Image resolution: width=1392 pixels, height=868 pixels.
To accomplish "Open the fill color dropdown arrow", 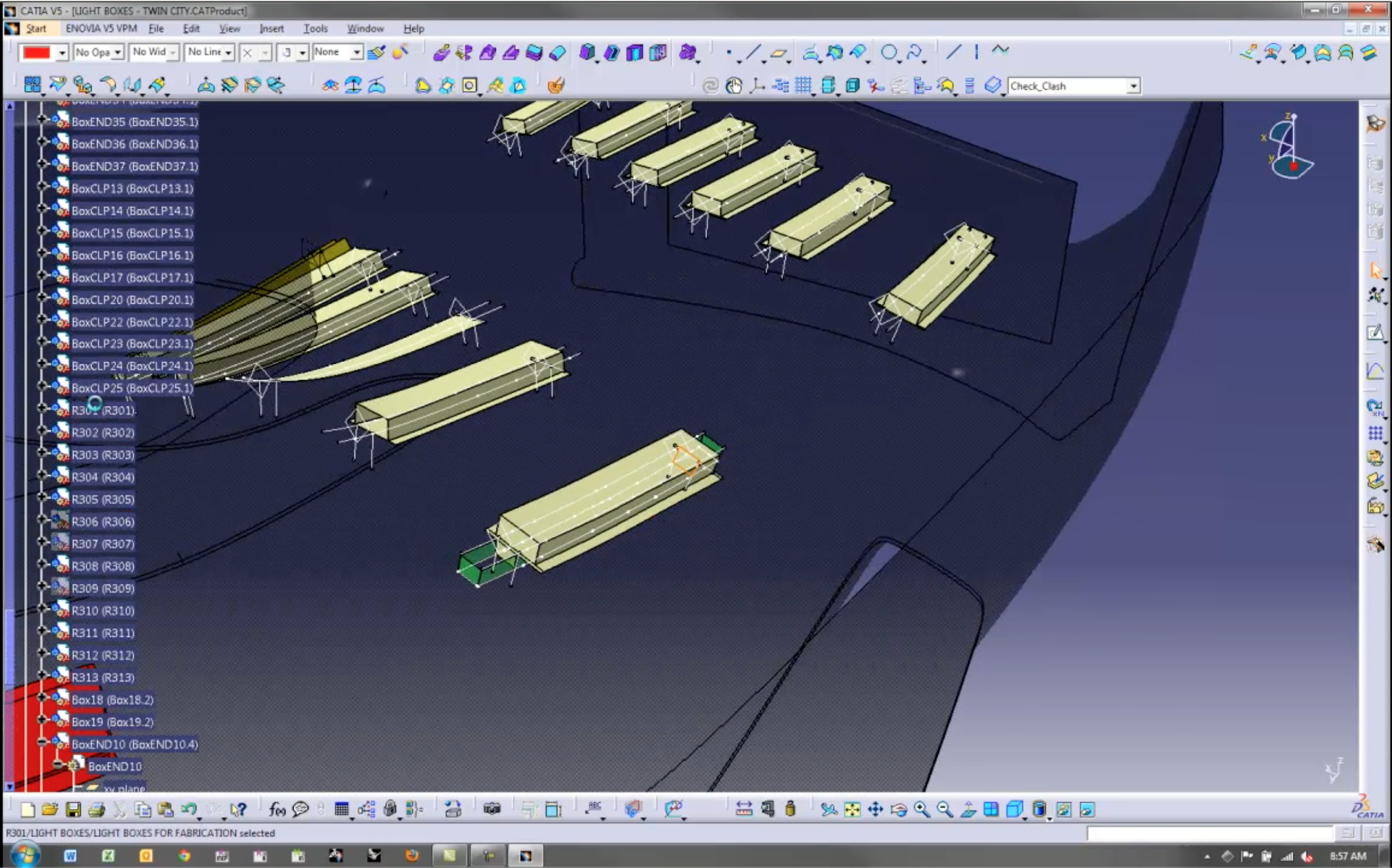I will point(62,53).
